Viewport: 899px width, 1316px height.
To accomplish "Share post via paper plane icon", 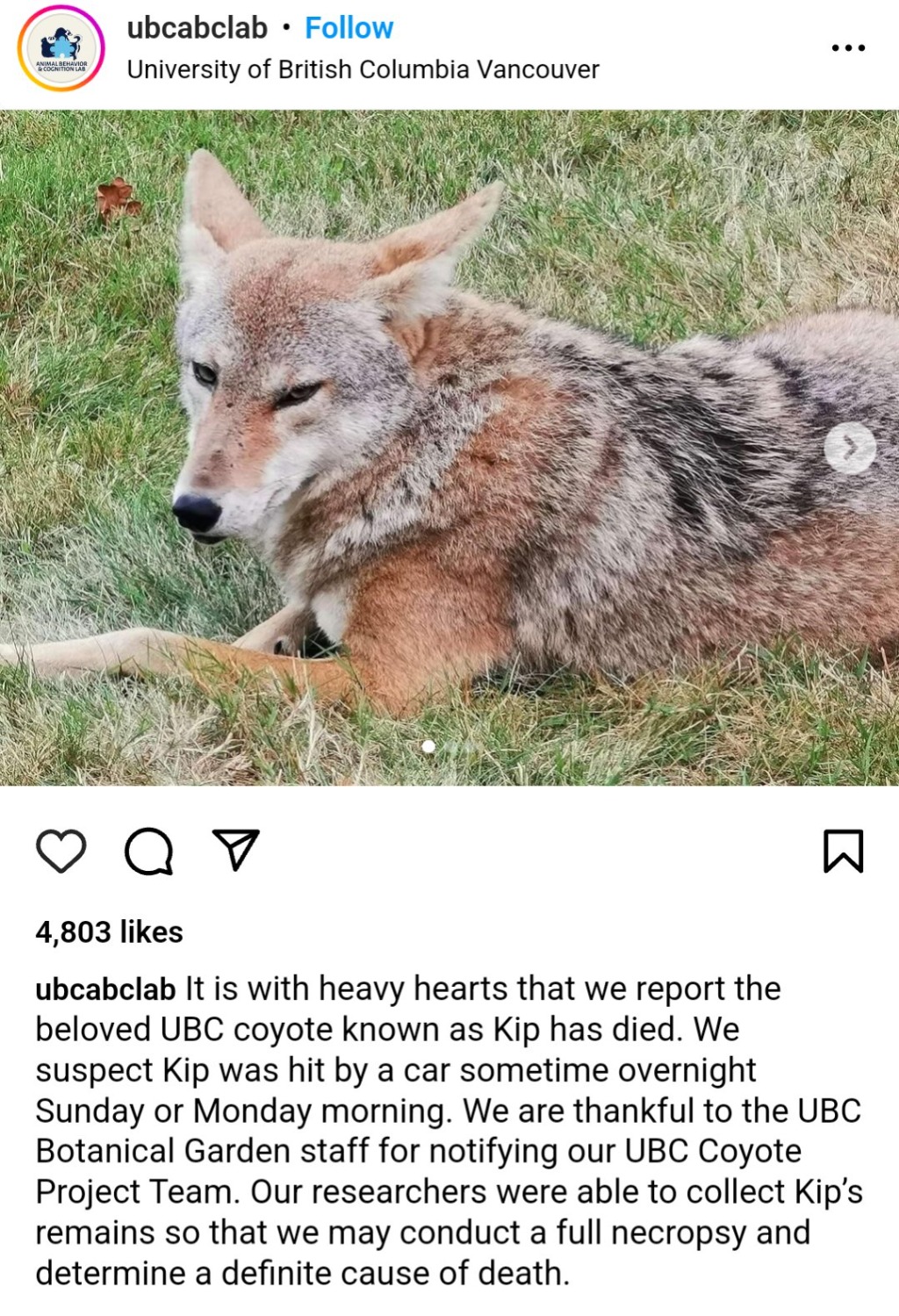I will tap(235, 849).
